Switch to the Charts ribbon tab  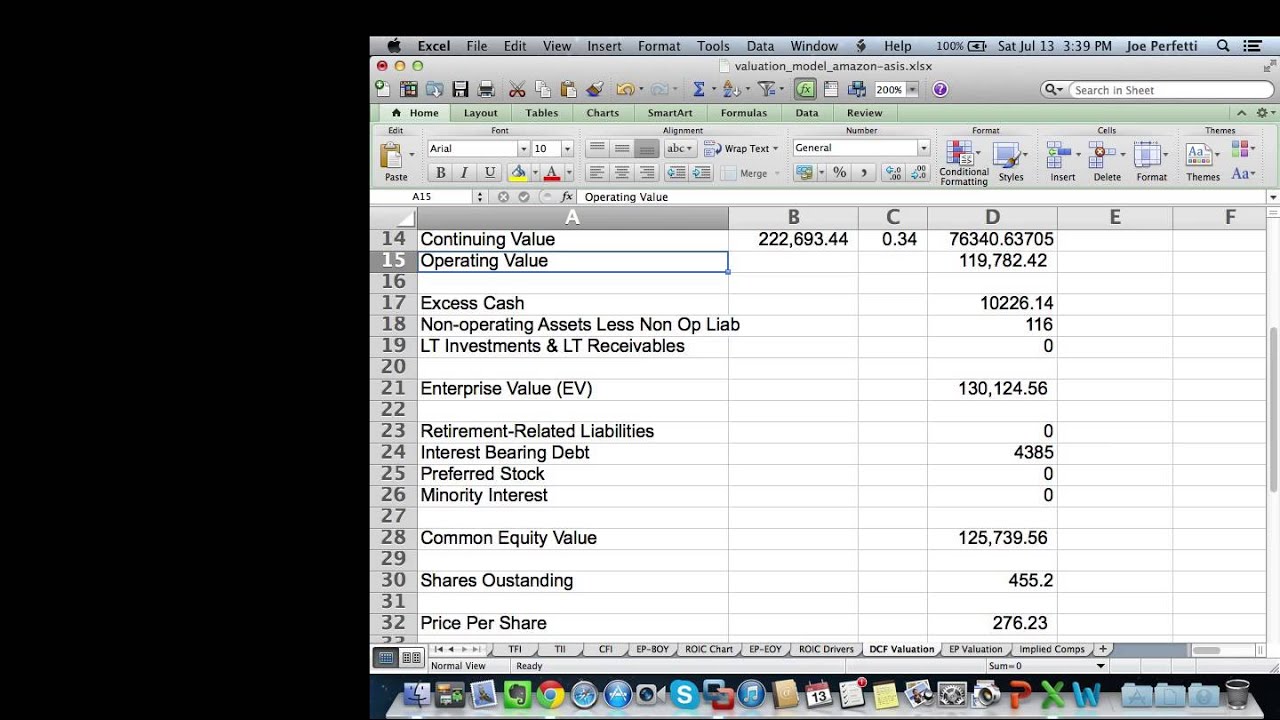pyautogui.click(x=602, y=113)
